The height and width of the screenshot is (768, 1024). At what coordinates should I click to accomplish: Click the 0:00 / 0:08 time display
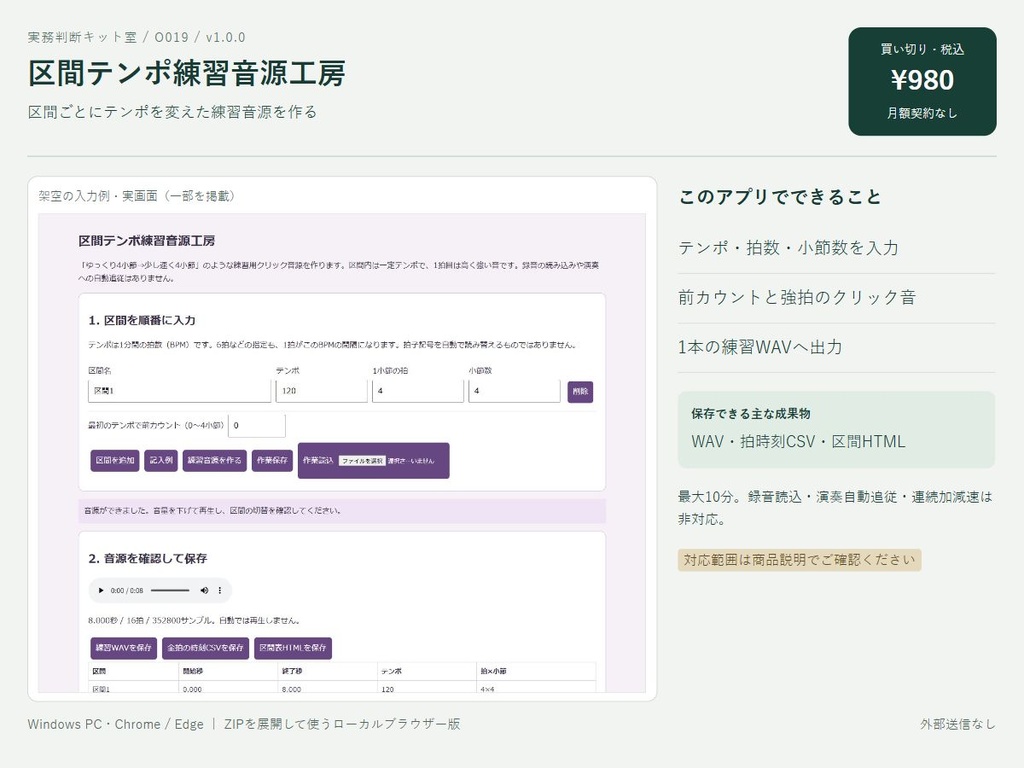coord(127,590)
